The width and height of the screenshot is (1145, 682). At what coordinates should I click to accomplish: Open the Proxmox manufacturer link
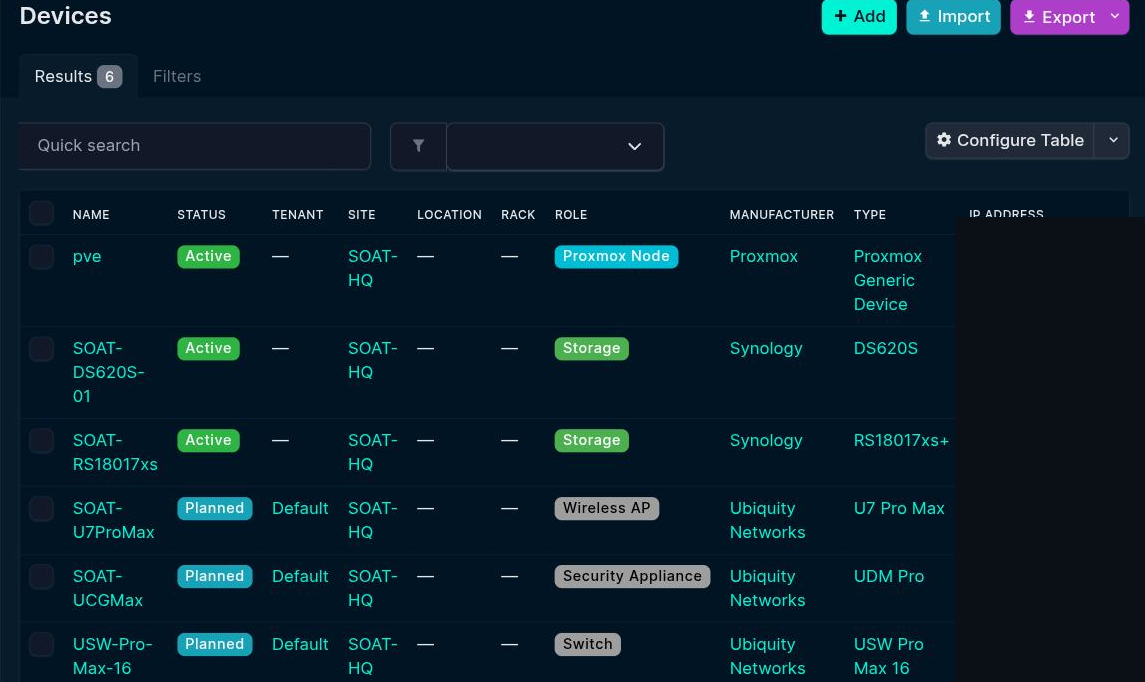(x=764, y=257)
